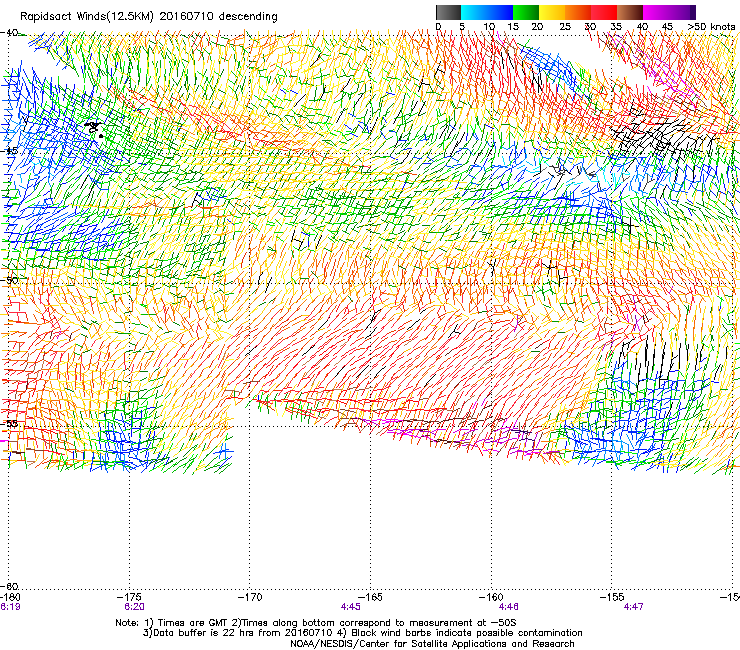Click the orange 25-30 knots color segment
740x650 pixels.
coord(578,12)
